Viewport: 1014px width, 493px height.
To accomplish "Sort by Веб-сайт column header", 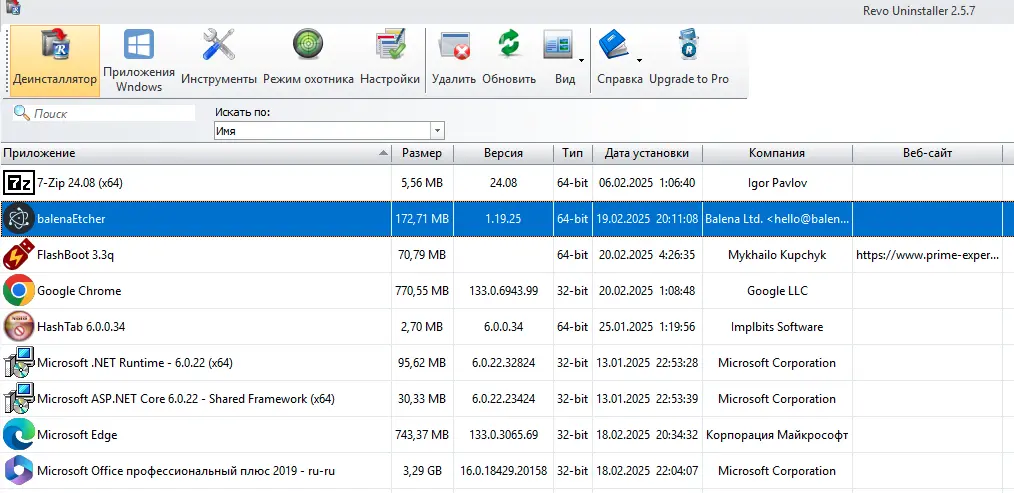I will point(927,153).
